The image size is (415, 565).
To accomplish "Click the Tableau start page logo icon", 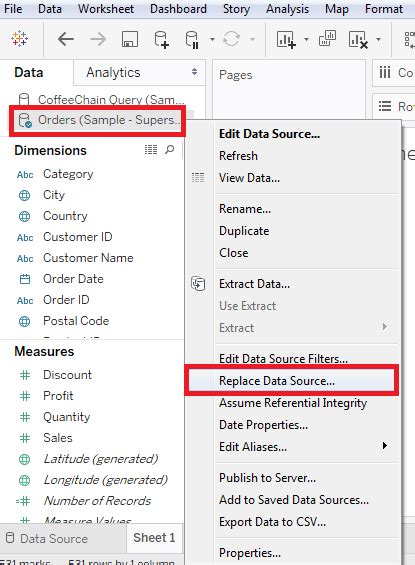I will [x=19, y=39].
